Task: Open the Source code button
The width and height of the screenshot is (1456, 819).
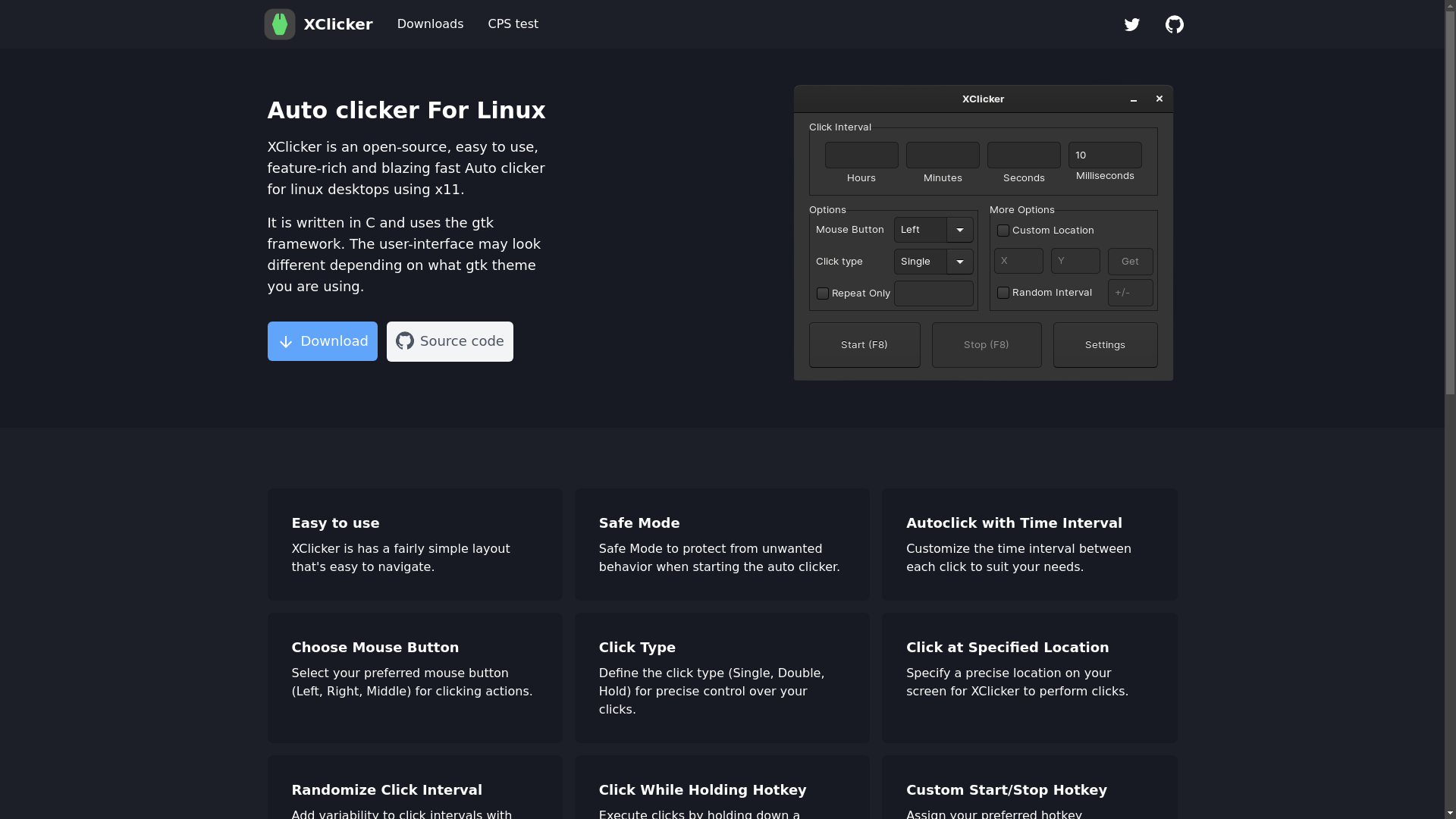Action: [450, 341]
